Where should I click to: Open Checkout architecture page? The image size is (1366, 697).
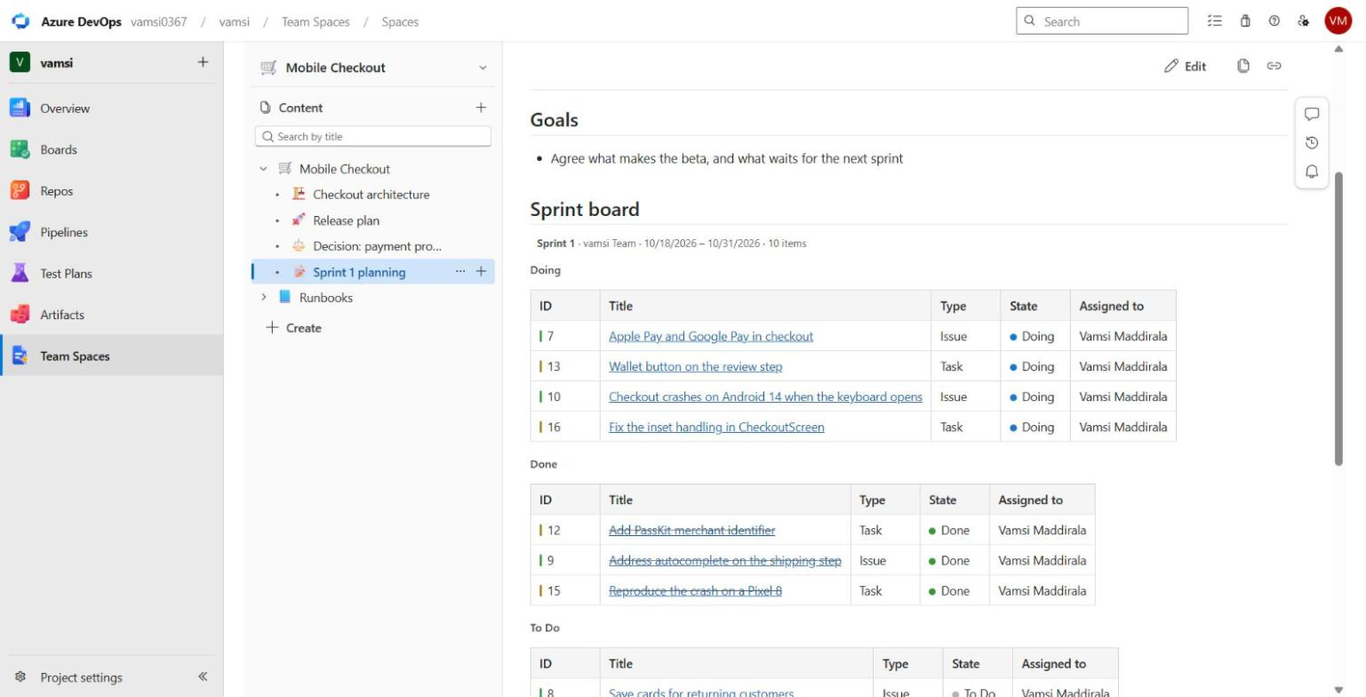coord(371,194)
